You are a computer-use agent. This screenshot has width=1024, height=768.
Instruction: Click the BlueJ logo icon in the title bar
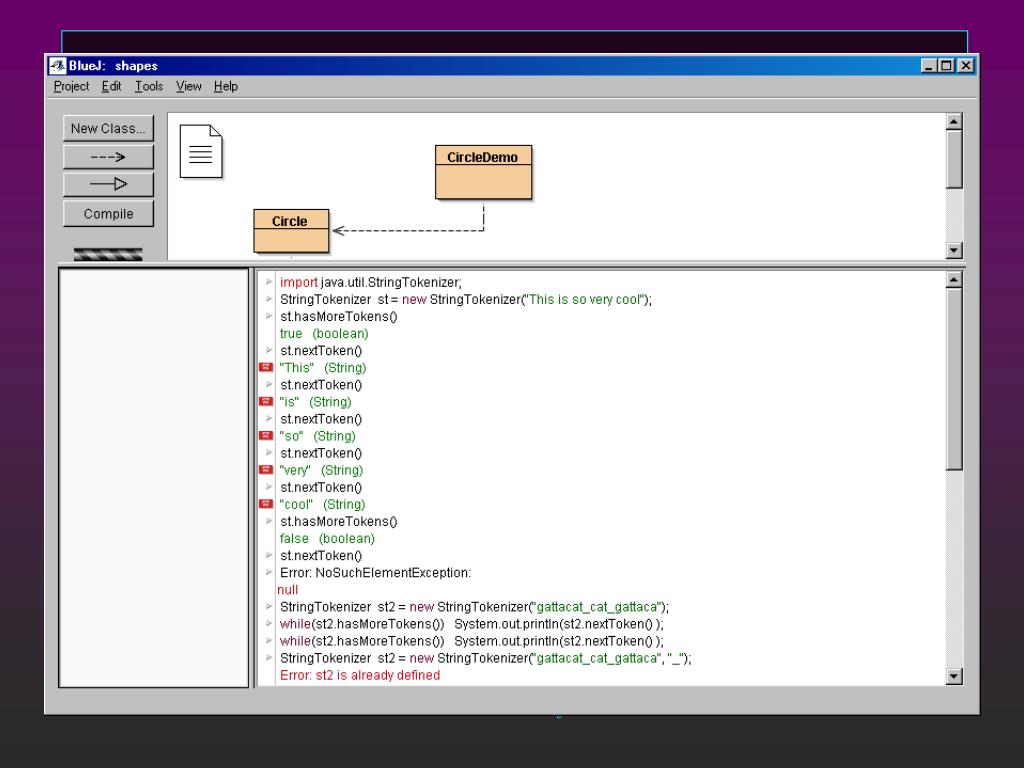(x=57, y=66)
